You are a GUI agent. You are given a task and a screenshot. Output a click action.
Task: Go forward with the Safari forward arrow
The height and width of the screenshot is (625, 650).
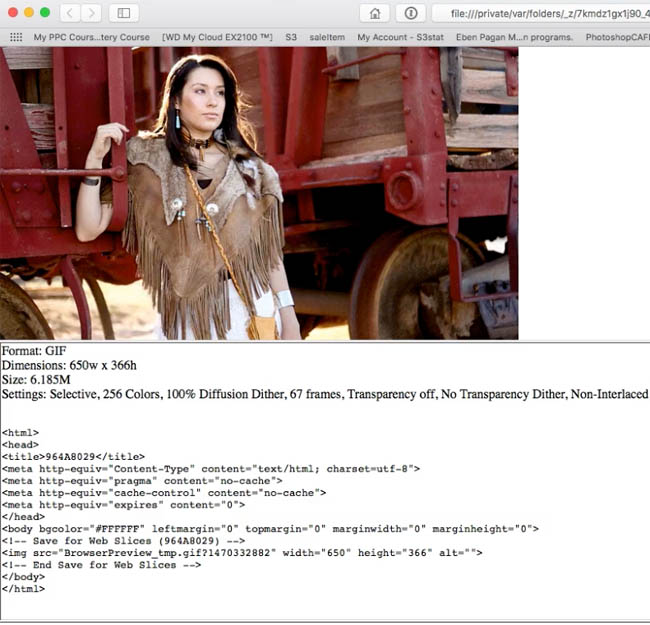coord(91,13)
